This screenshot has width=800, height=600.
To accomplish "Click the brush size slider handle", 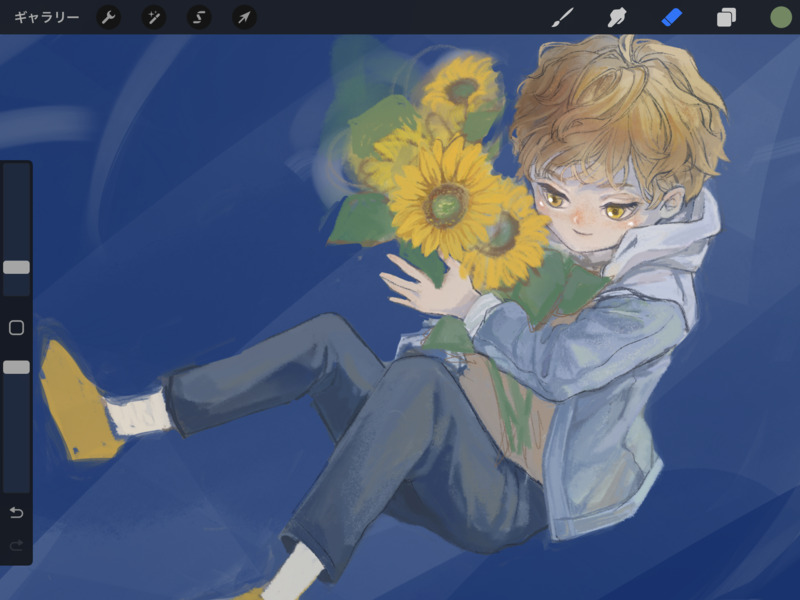I will pyautogui.click(x=16, y=267).
